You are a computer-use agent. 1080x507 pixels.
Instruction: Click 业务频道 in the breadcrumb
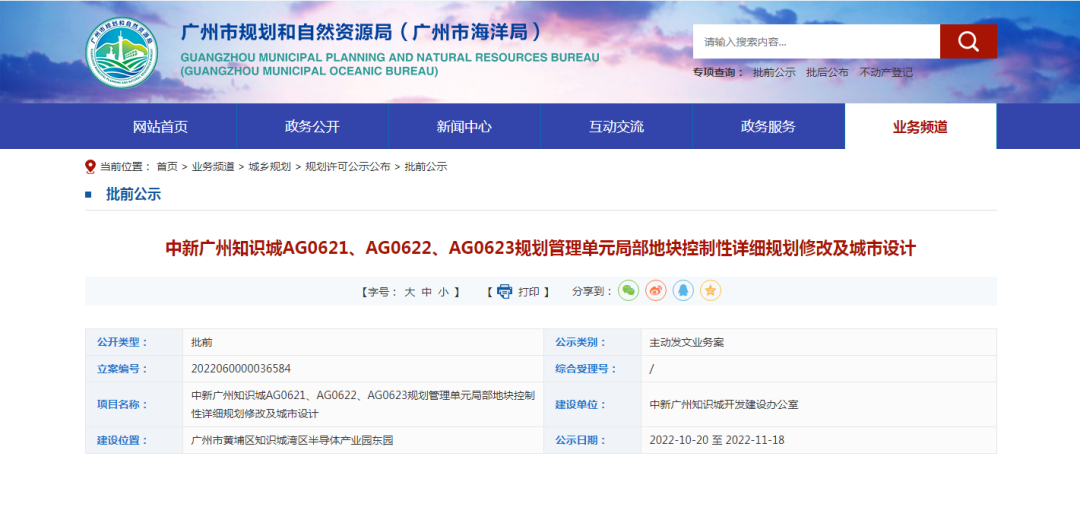(213, 167)
